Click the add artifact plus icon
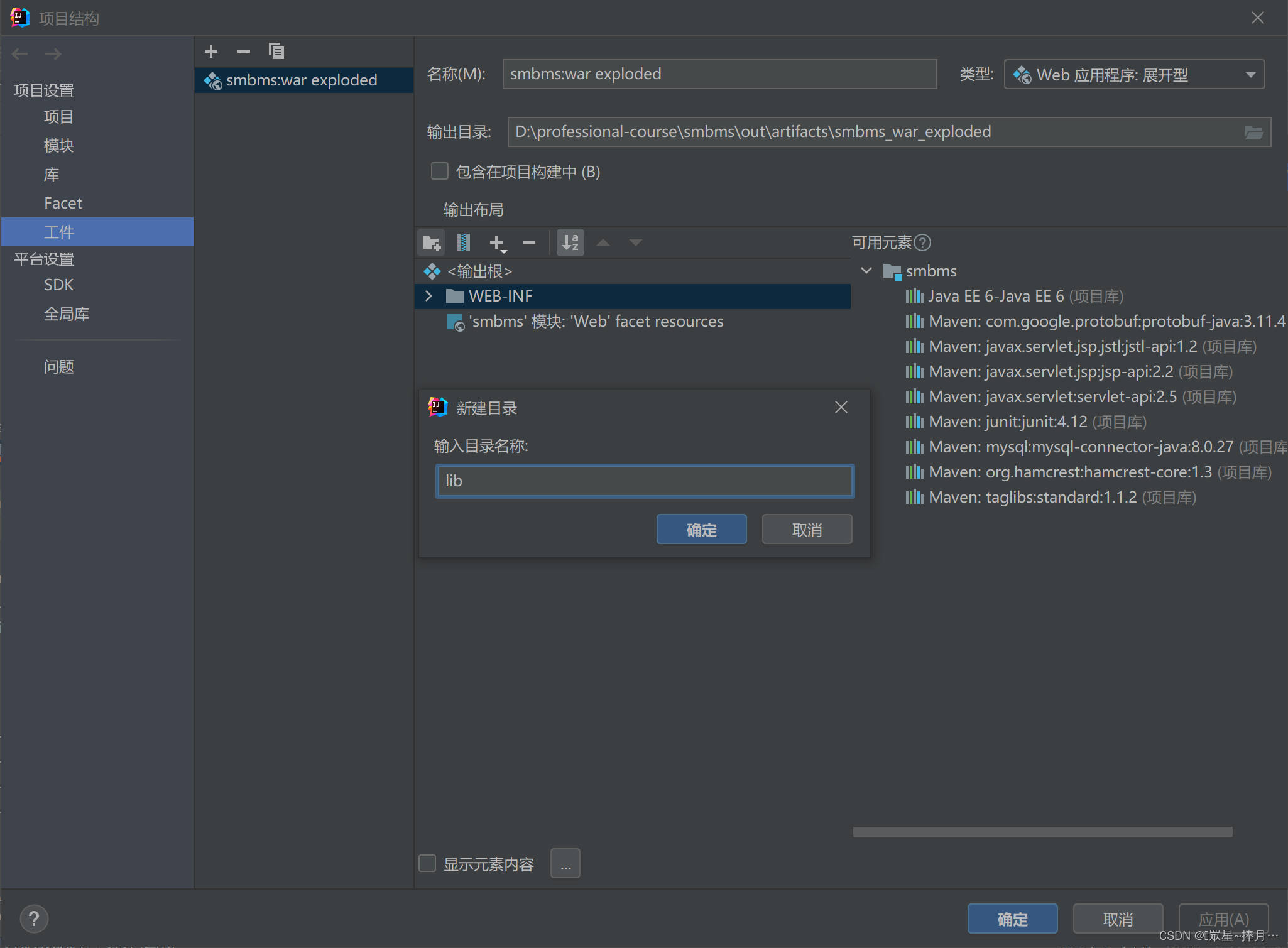Image resolution: width=1288 pixels, height=948 pixels. coord(211,52)
